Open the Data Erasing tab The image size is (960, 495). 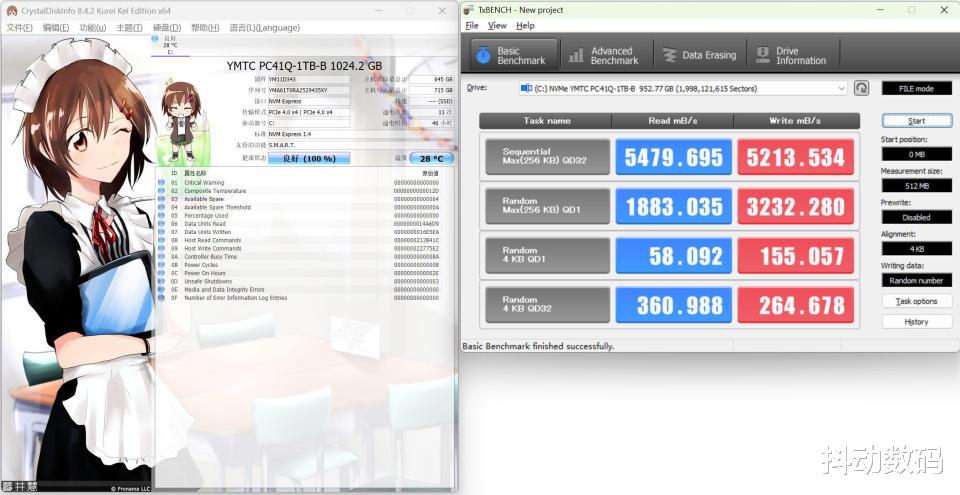[700, 55]
